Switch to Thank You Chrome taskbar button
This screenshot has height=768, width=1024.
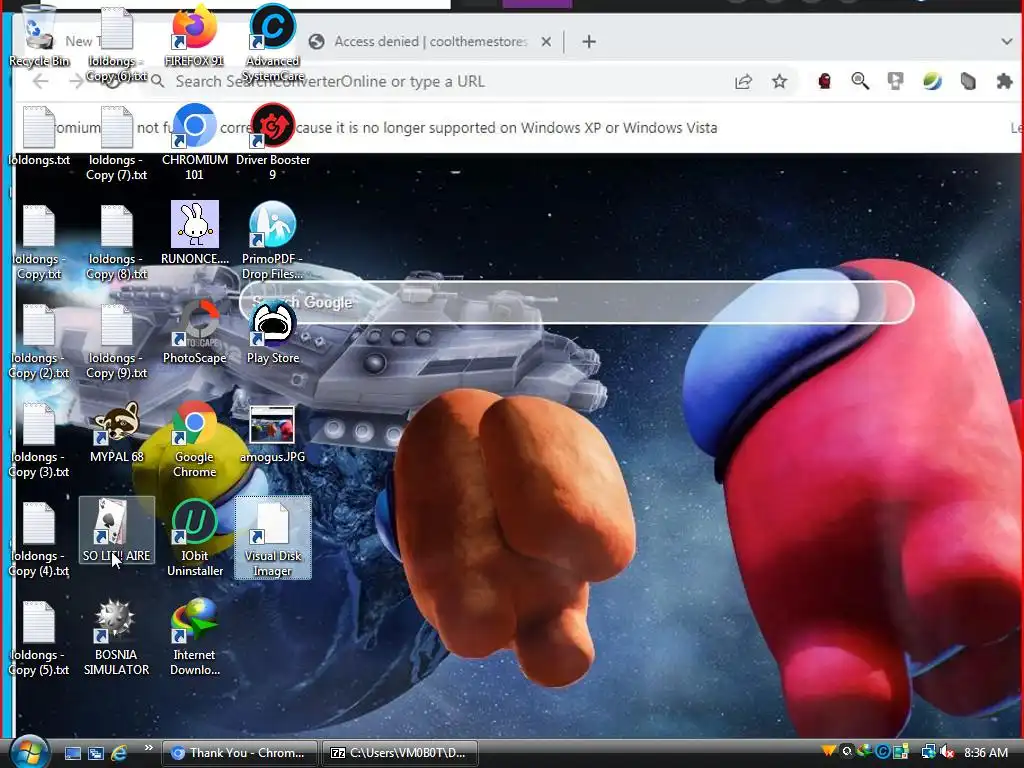(240, 753)
